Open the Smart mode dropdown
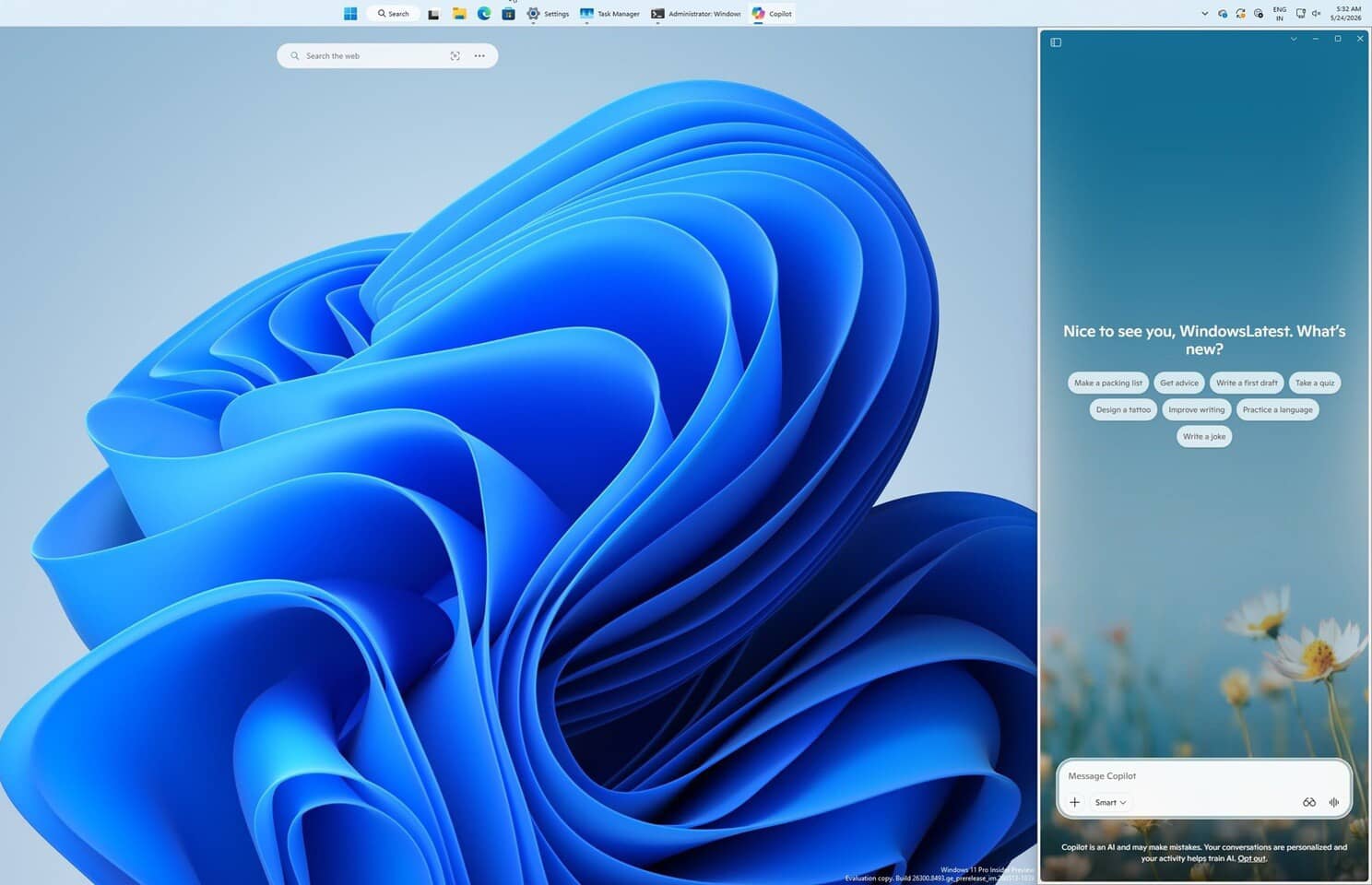The width and height of the screenshot is (1372, 885). click(x=1110, y=802)
